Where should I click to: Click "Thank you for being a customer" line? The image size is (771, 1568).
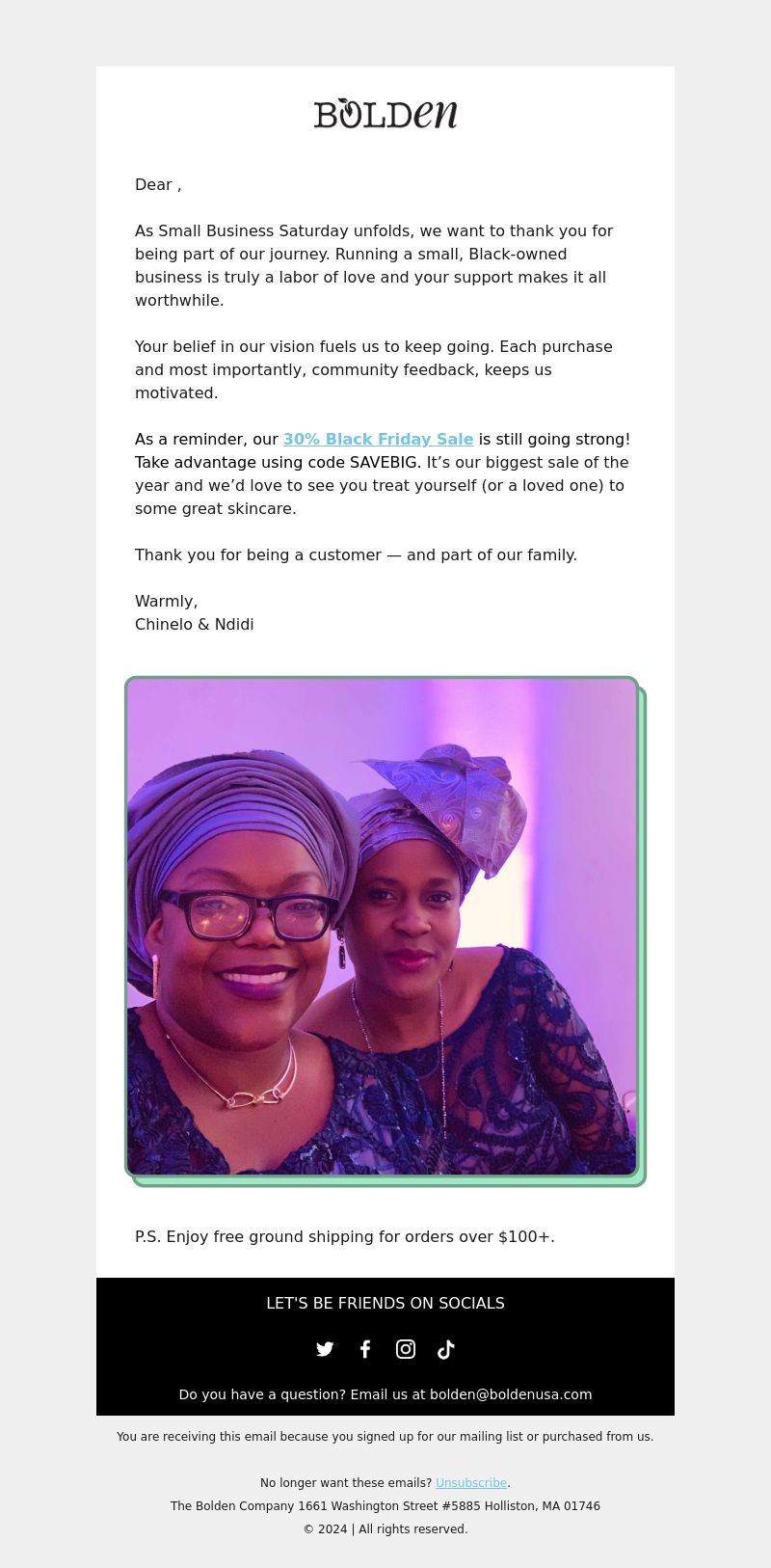(x=357, y=554)
